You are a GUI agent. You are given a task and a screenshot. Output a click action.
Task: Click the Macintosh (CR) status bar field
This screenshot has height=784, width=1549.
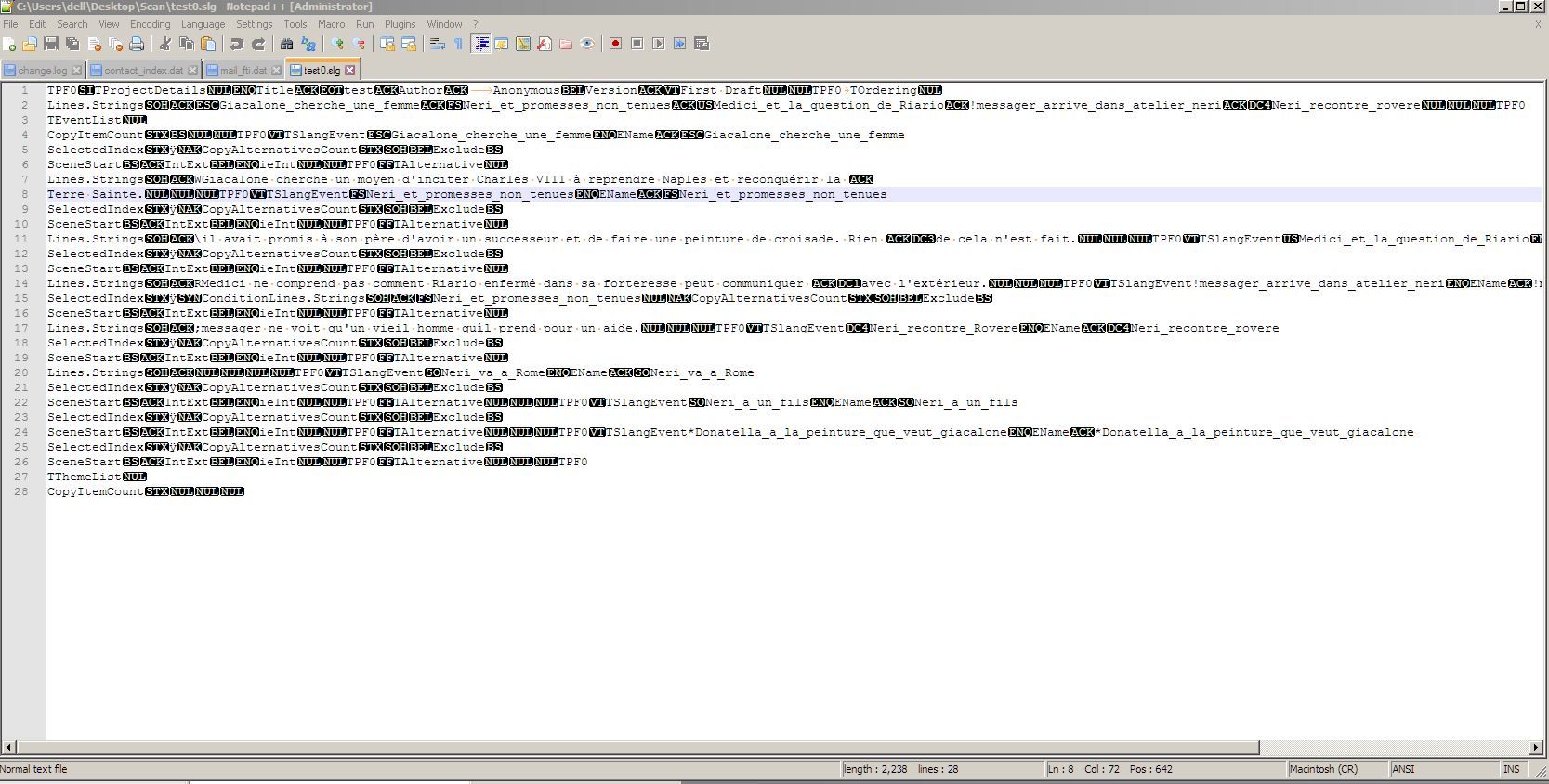[1336, 769]
